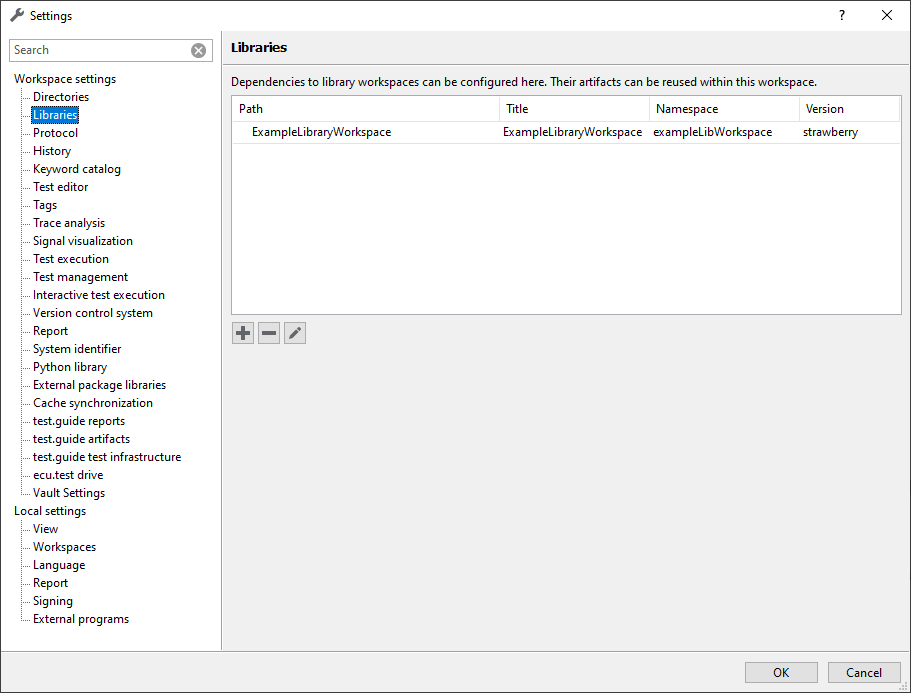Discard changes with the Cancel button
This screenshot has height=693, width=911.
click(864, 673)
